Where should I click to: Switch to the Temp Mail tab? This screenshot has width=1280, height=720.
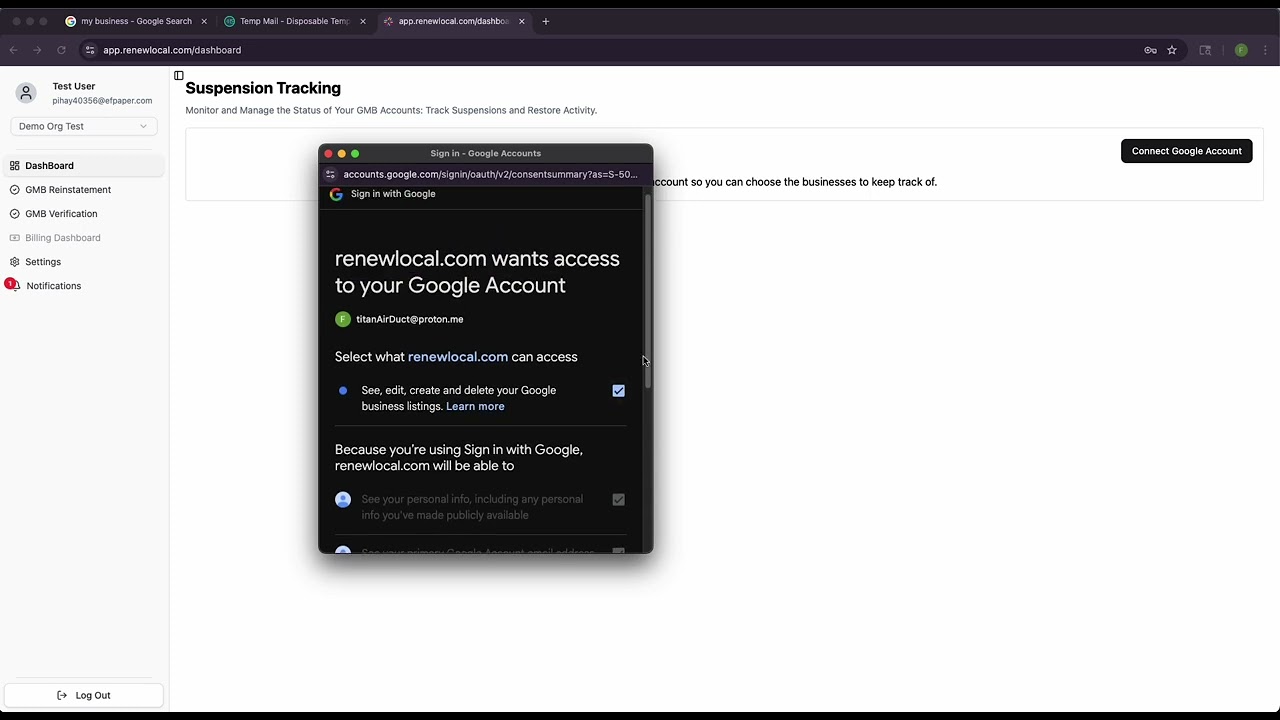point(295,21)
